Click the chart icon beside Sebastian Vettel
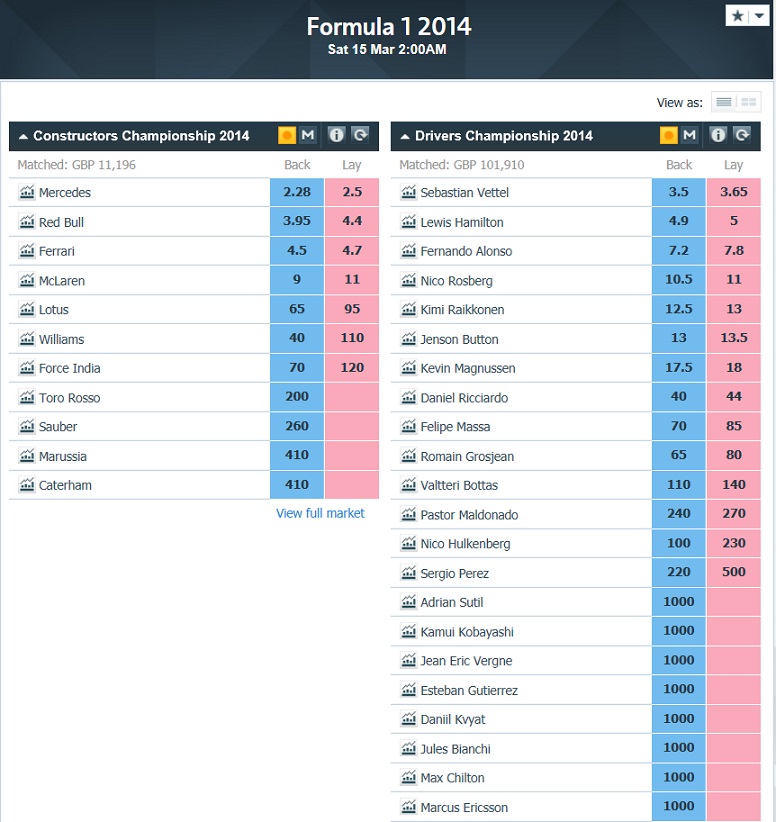The width and height of the screenshot is (776, 822). pos(408,193)
